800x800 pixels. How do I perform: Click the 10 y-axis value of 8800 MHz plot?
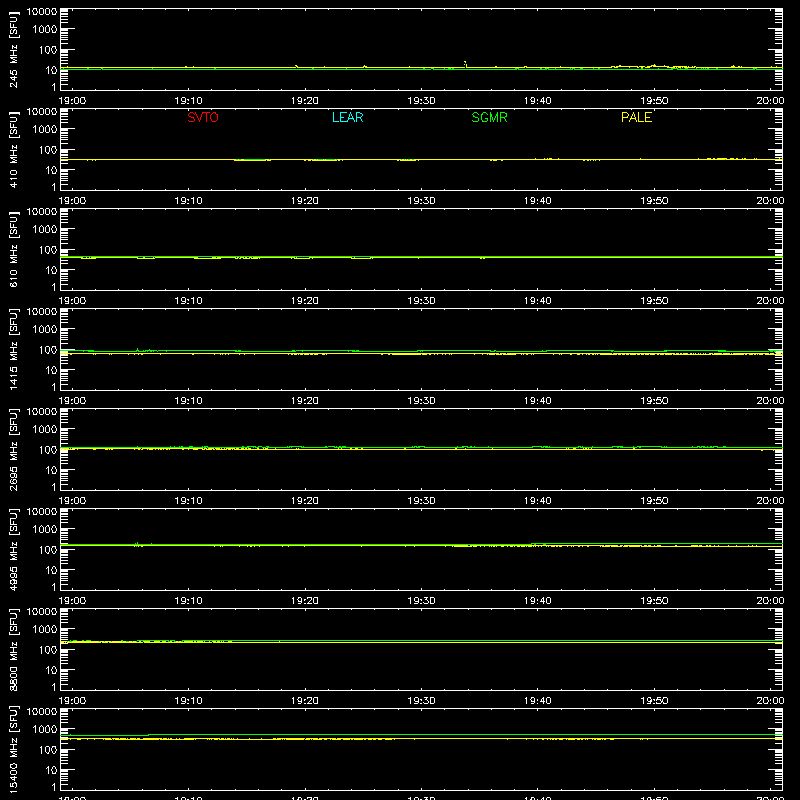[x=51, y=670]
